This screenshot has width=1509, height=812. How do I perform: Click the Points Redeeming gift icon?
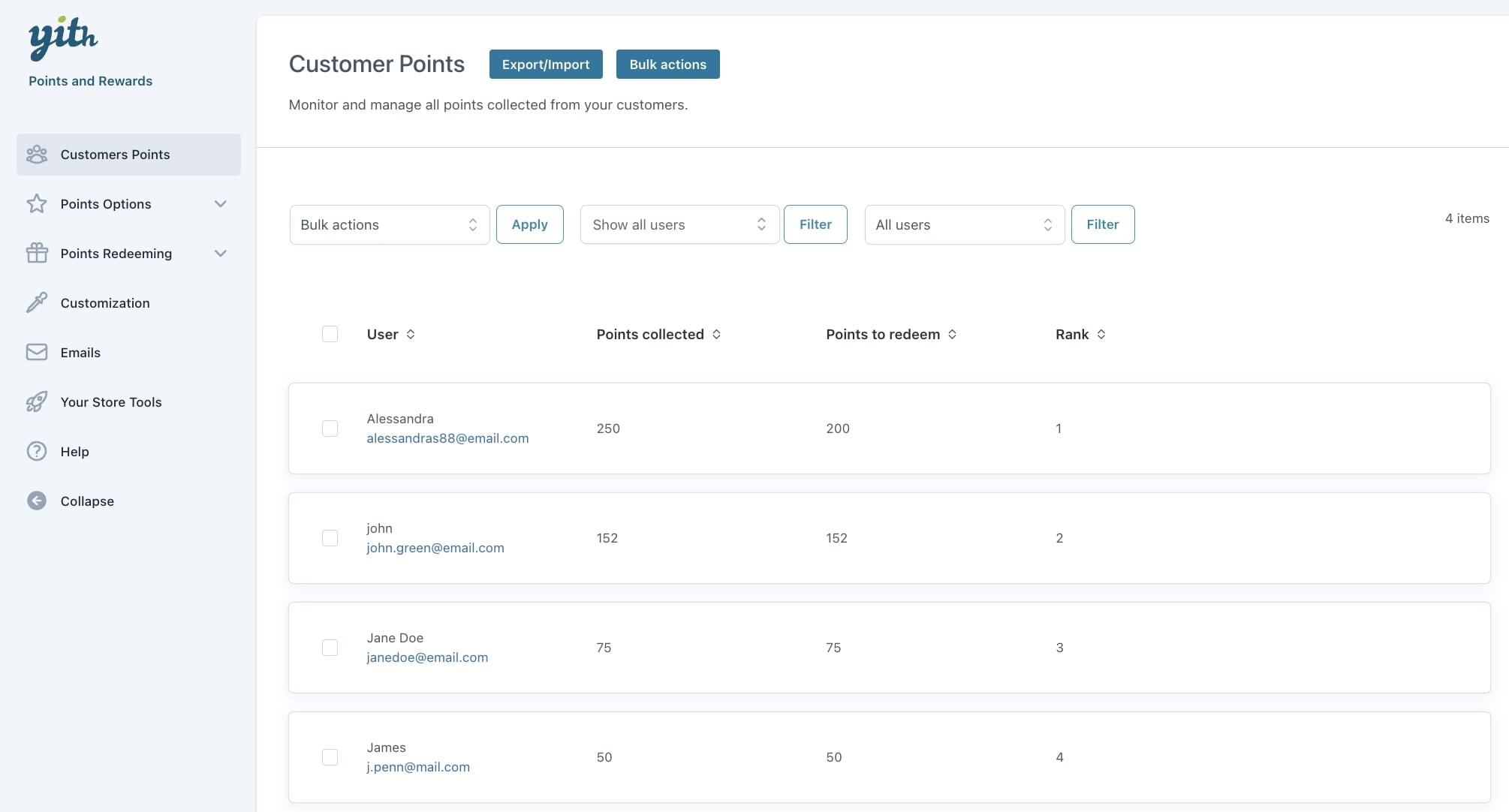(37, 254)
